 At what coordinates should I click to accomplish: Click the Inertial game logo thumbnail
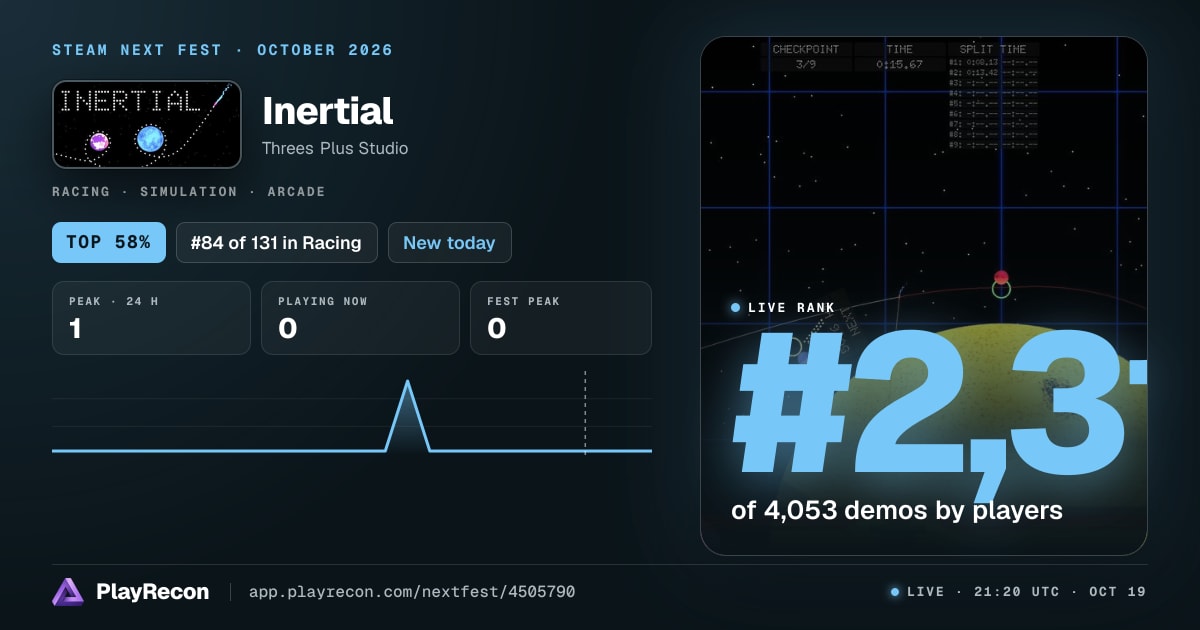pyautogui.click(x=147, y=124)
